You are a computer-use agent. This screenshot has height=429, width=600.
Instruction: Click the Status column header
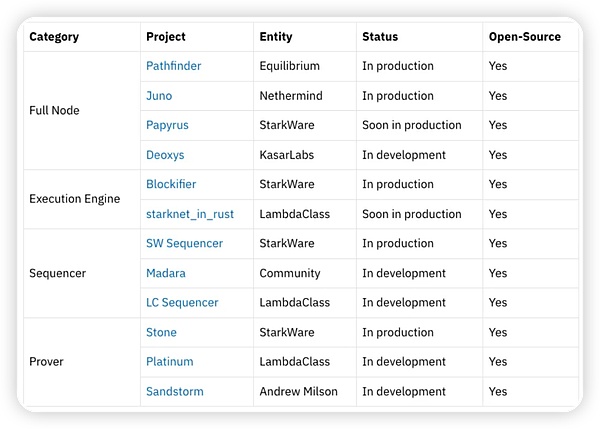coord(380,37)
